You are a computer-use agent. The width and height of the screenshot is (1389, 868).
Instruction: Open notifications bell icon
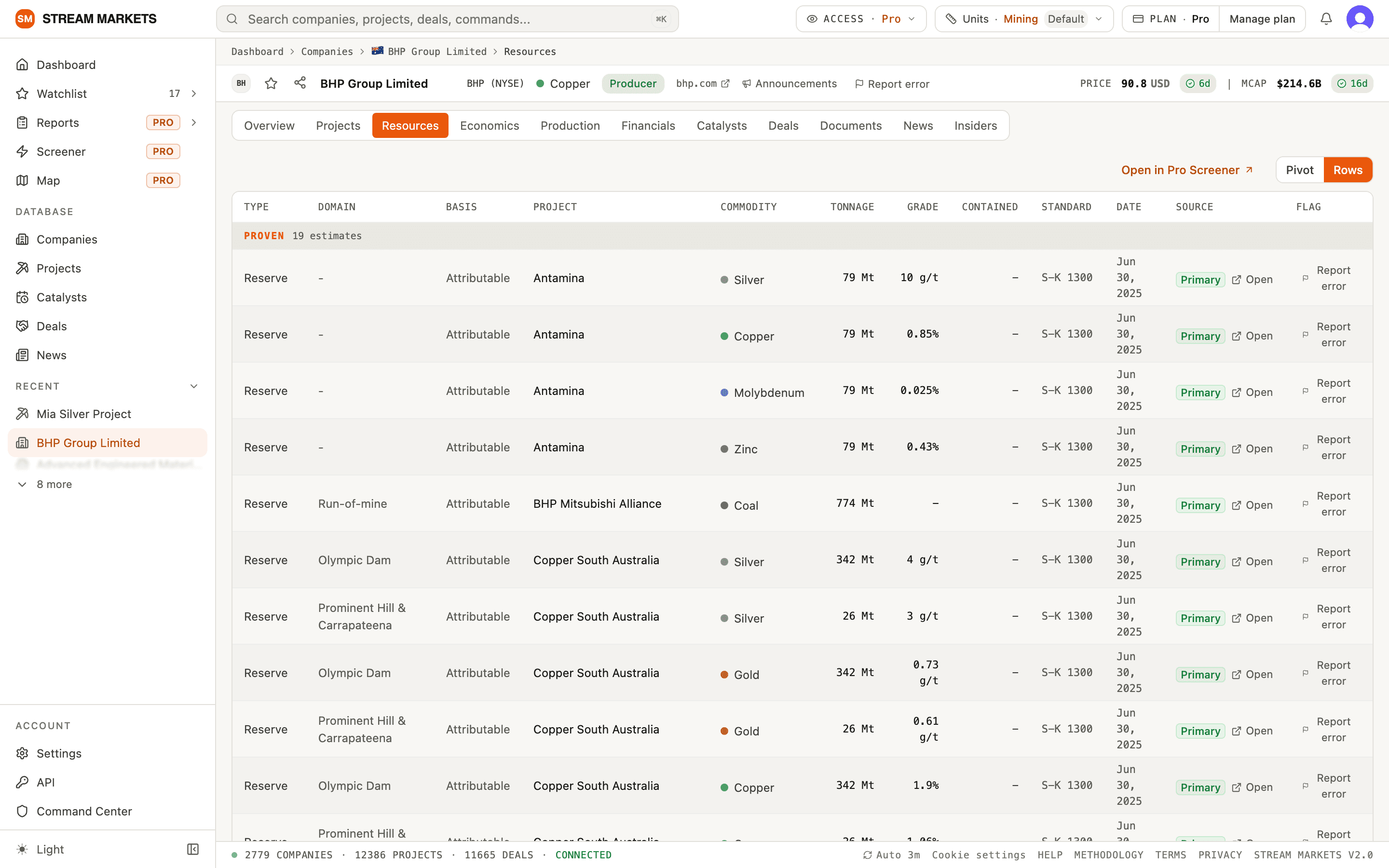click(x=1326, y=19)
